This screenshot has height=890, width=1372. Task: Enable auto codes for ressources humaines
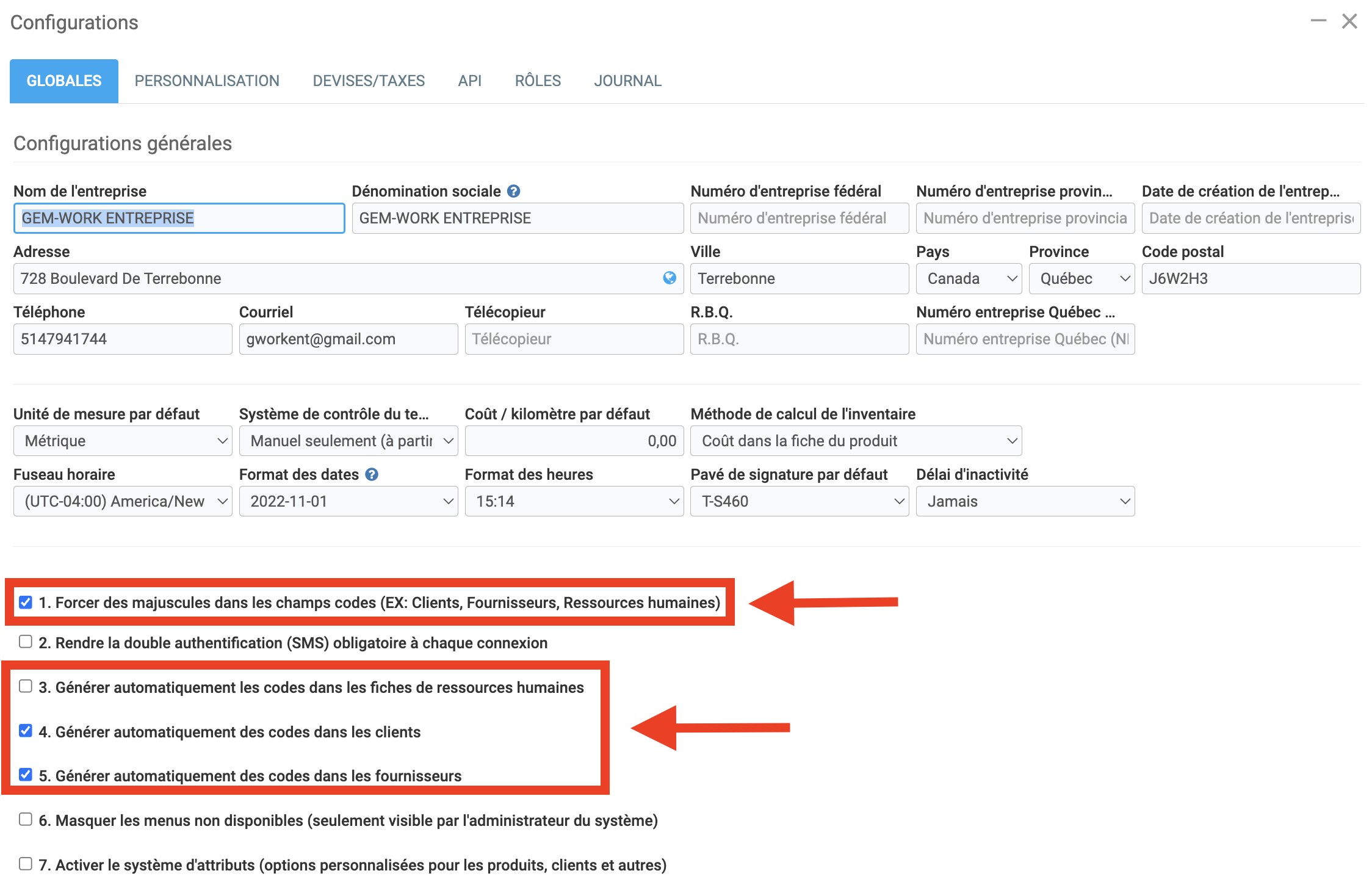click(x=26, y=686)
